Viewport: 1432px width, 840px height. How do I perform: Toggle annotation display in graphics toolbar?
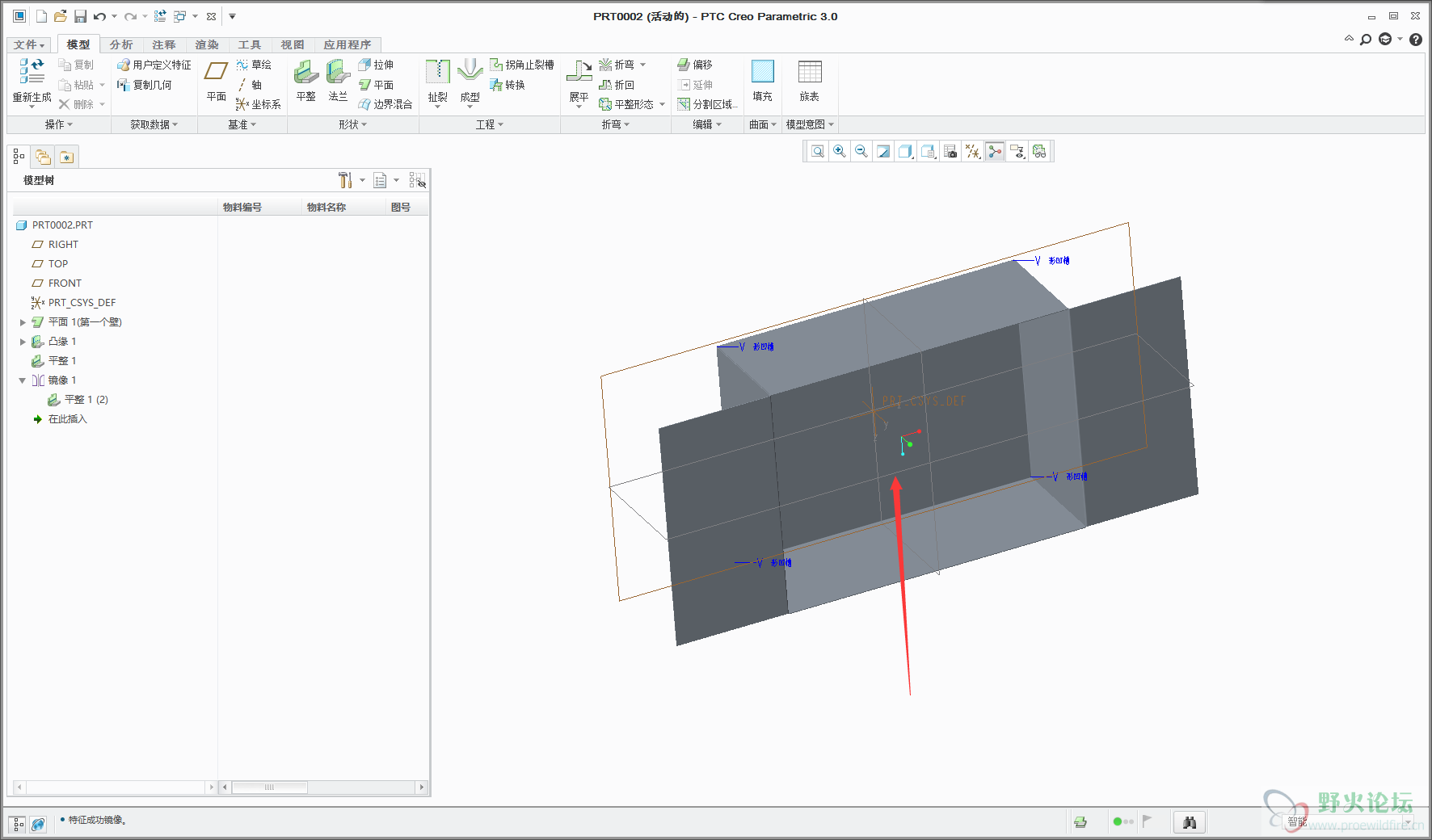1017,151
